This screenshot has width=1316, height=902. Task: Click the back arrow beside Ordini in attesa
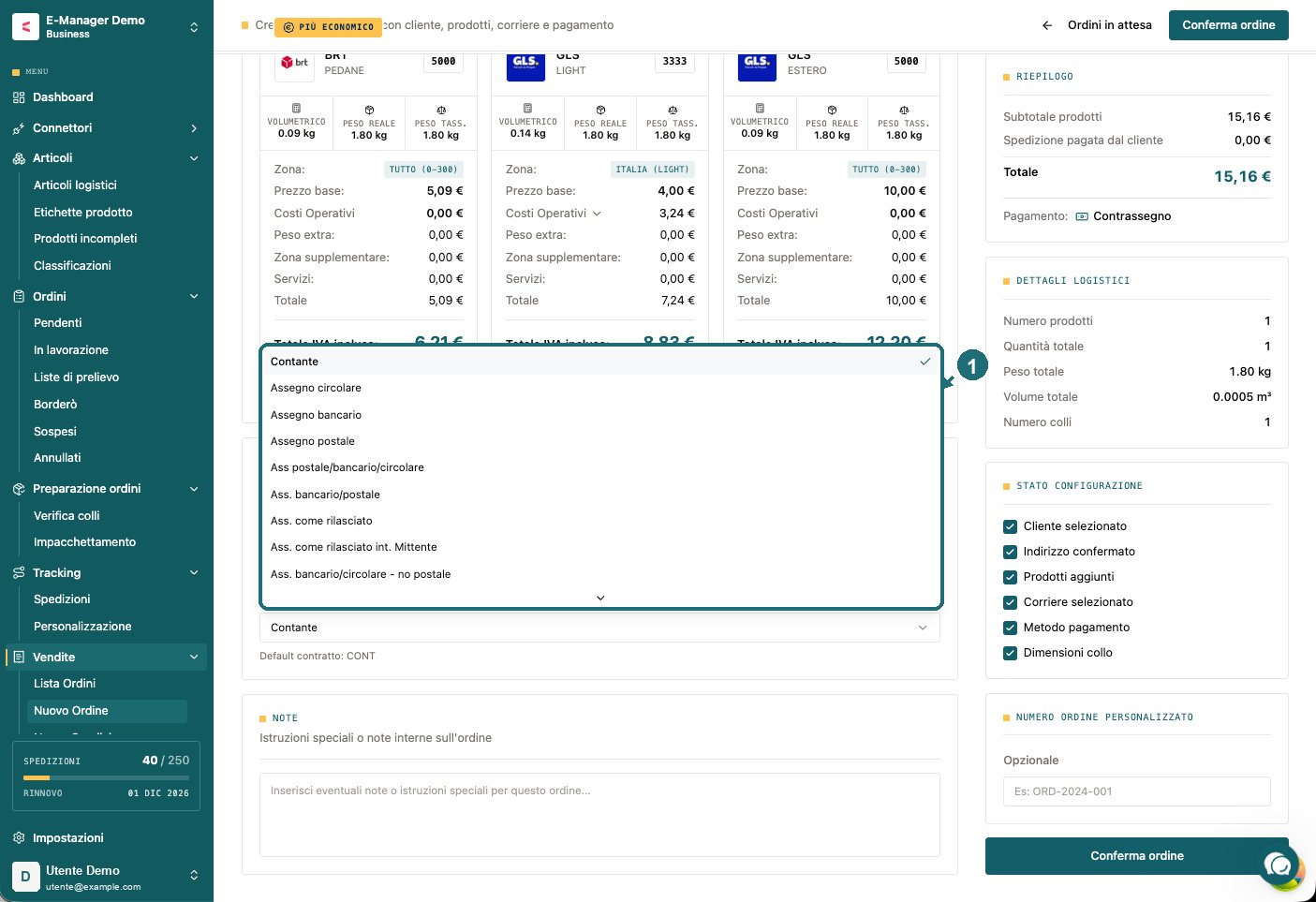1047,25
